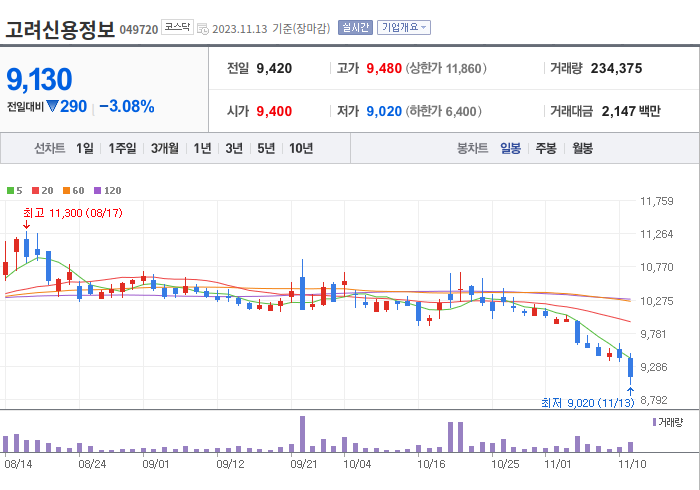Switch to 주봉 candlestick chart
The height and width of the screenshot is (490, 700).
click(x=546, y=148)
